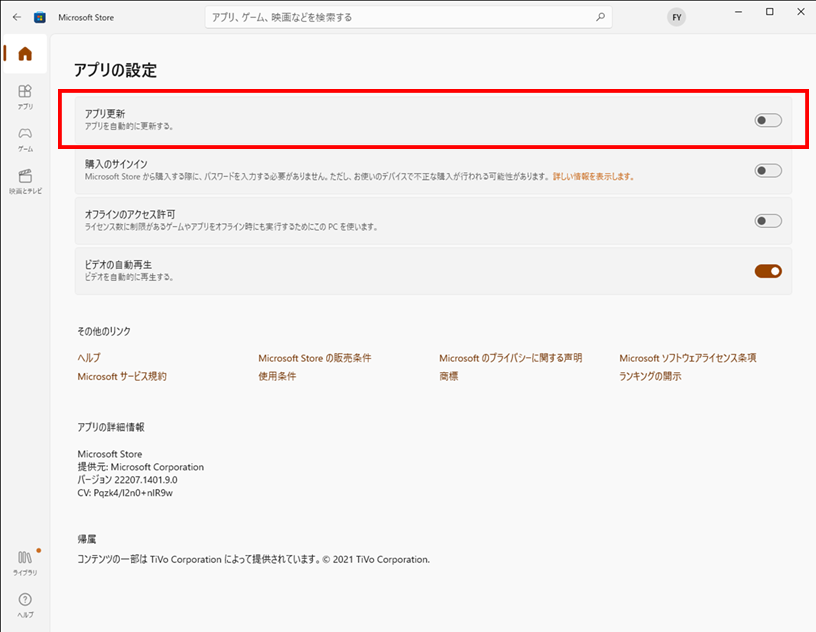This screenshot has width=816, height=632.
Task: Open the 使用条件 link
Action: click(x=277, y=376)
